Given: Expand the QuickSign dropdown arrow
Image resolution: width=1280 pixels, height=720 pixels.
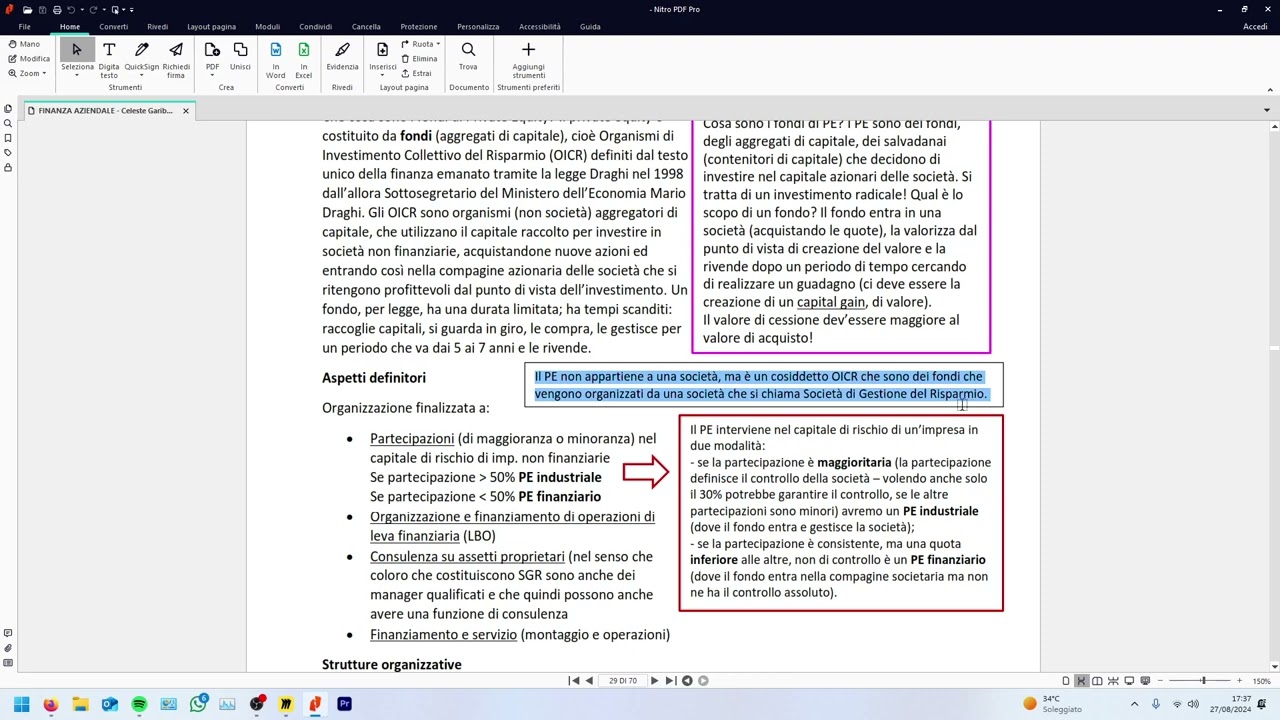Looking at the screenshot, I should click(142, 75).
